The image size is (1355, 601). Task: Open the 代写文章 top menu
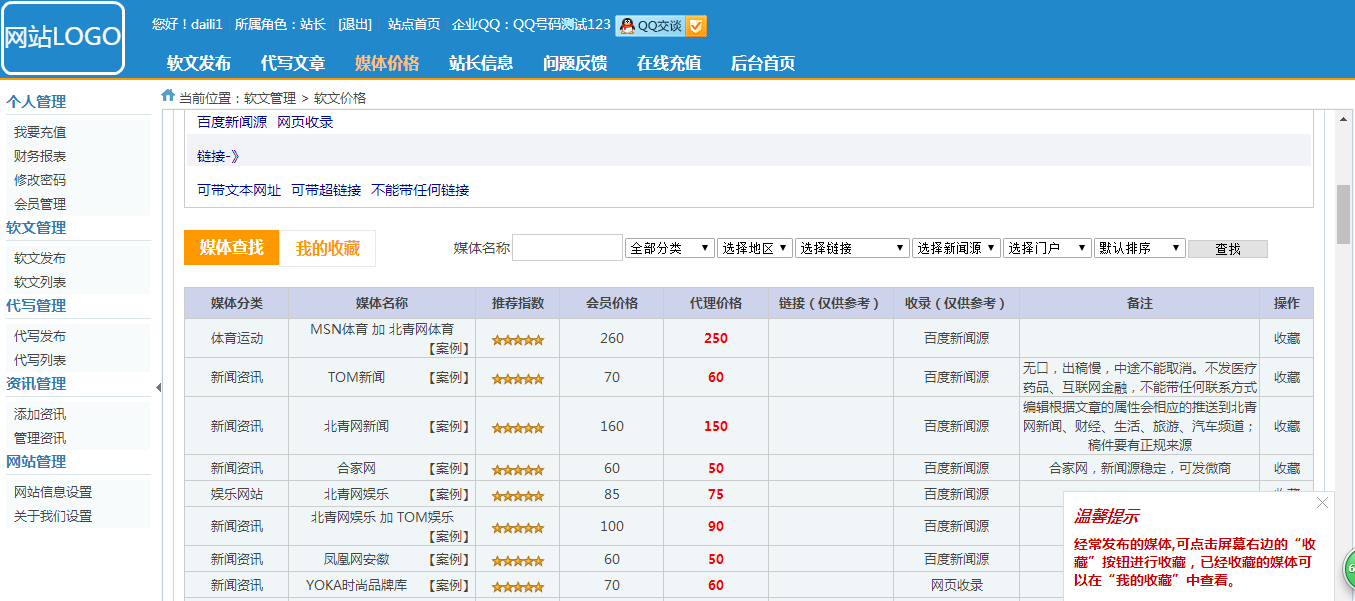(x=293, y=63)
